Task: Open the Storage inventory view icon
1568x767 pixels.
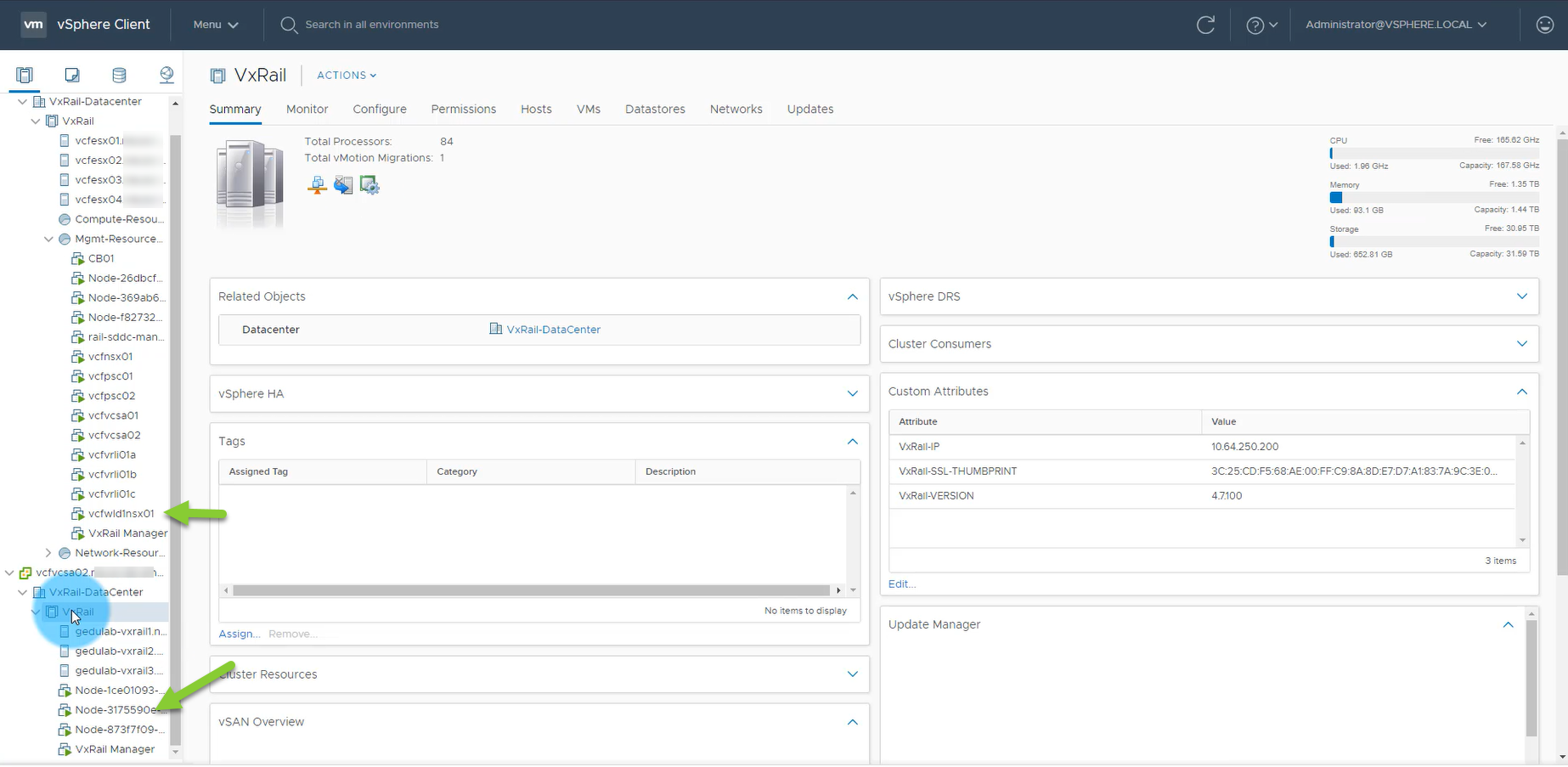Action: tap(119, 76)
